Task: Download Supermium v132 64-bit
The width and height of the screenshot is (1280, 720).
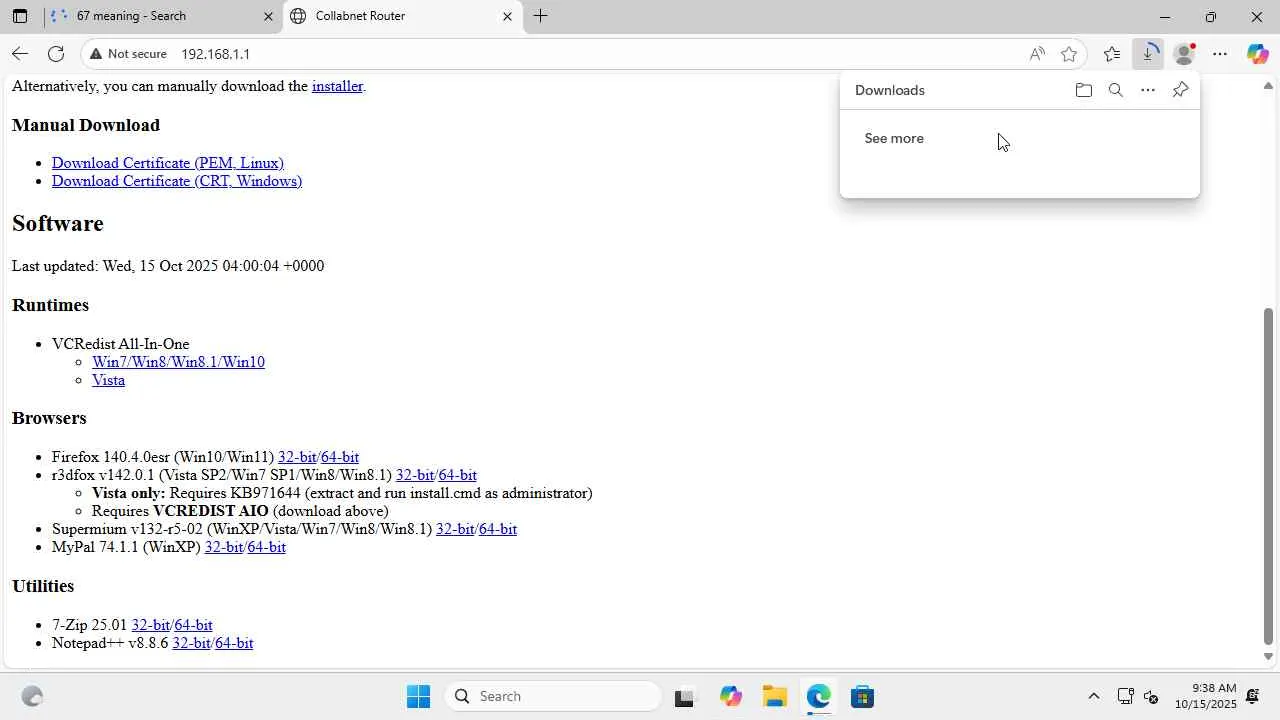Action: tap(498, 529)
